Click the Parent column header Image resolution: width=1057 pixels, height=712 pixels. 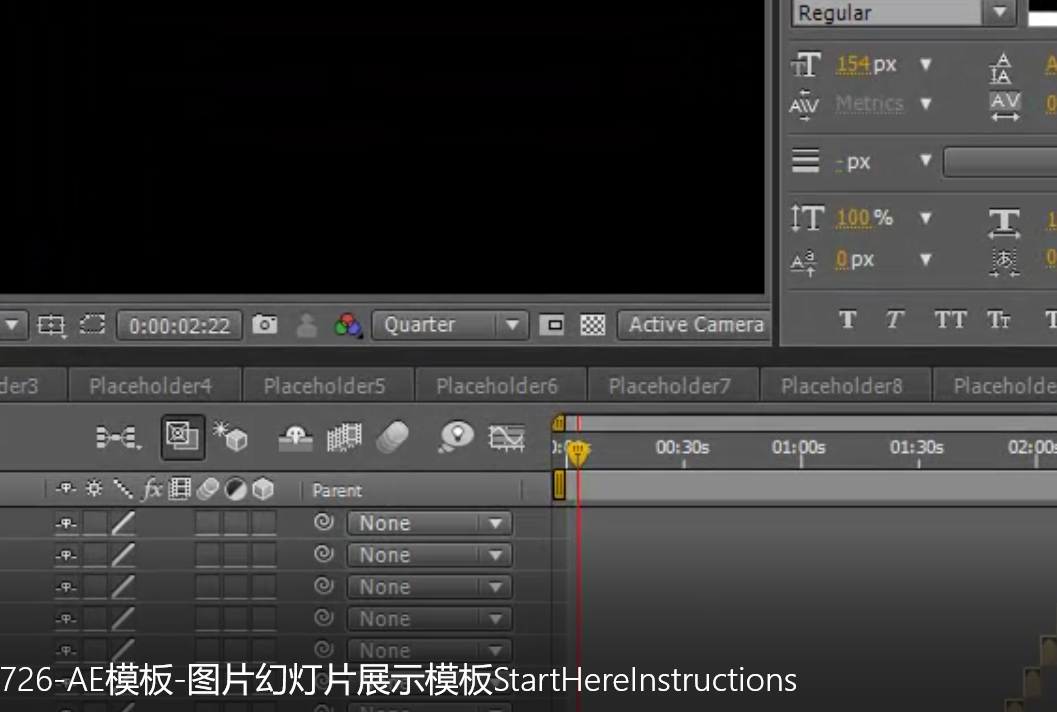click(x=337, y=490)
